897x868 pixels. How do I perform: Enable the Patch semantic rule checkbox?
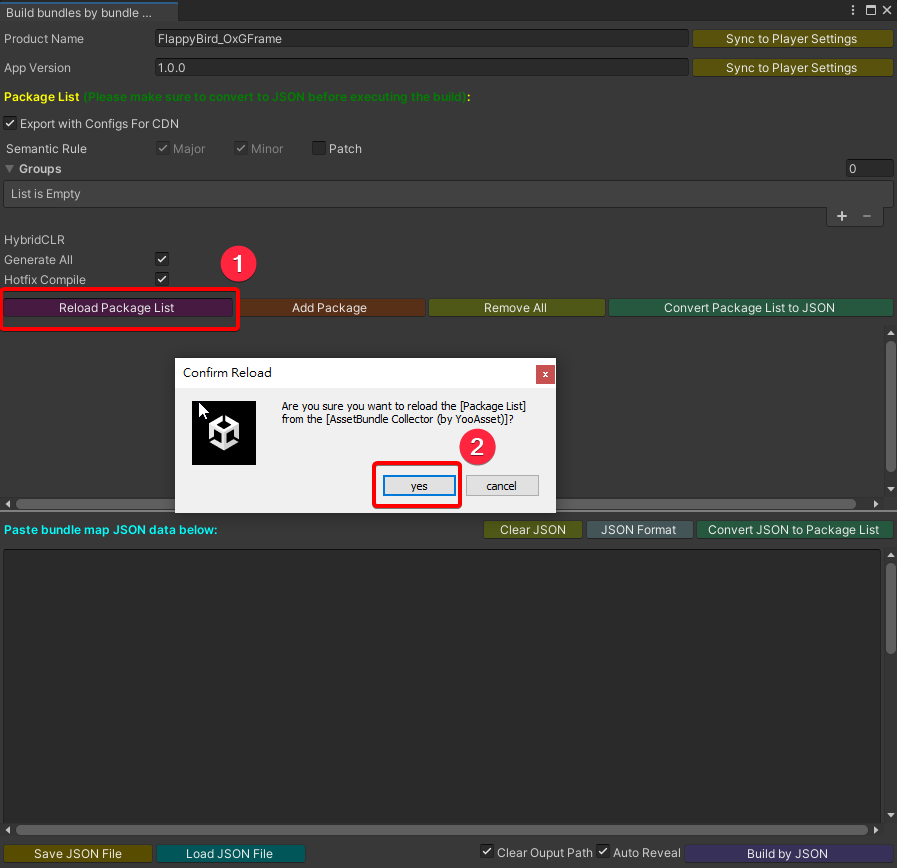(320, 149)
